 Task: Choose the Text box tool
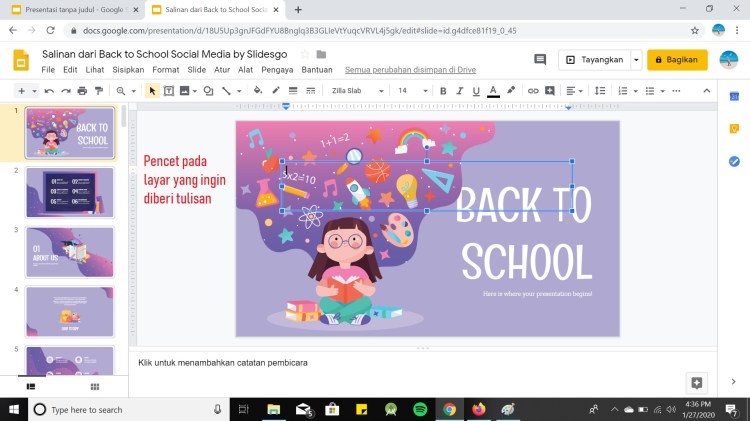point(169,91)
